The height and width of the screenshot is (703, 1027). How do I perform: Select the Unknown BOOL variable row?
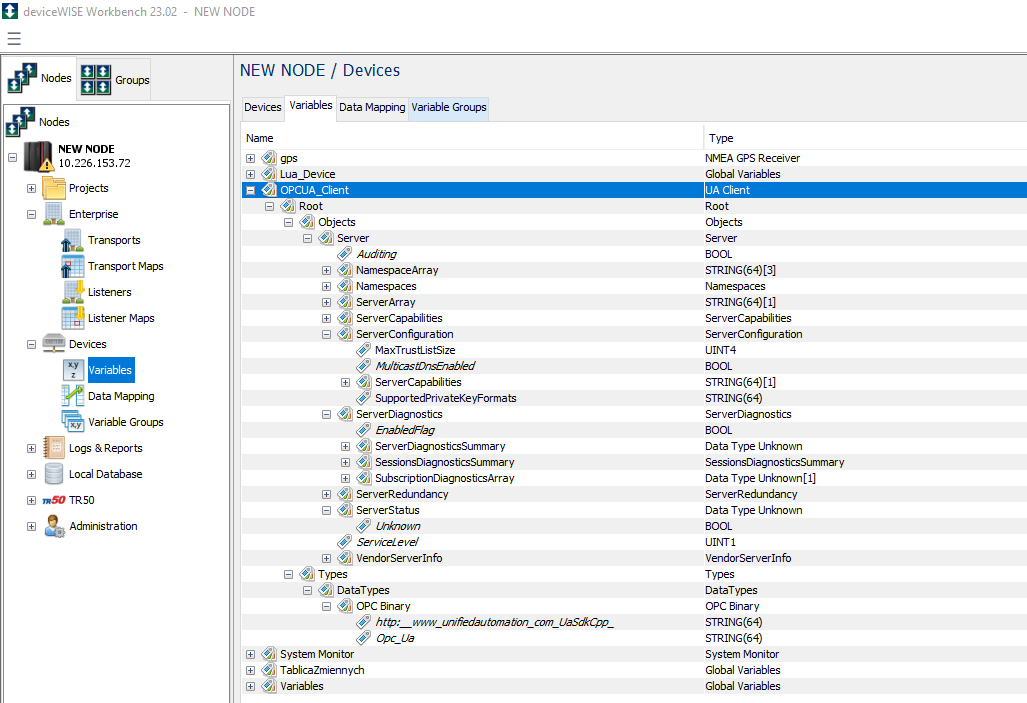point(634,525)
